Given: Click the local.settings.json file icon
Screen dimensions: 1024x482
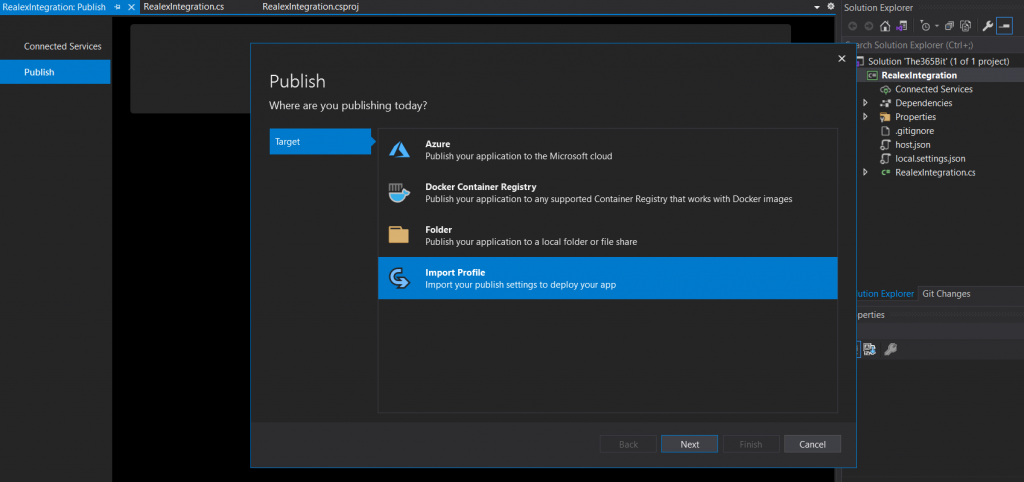Looking at the screenshot, I should 886,158.
